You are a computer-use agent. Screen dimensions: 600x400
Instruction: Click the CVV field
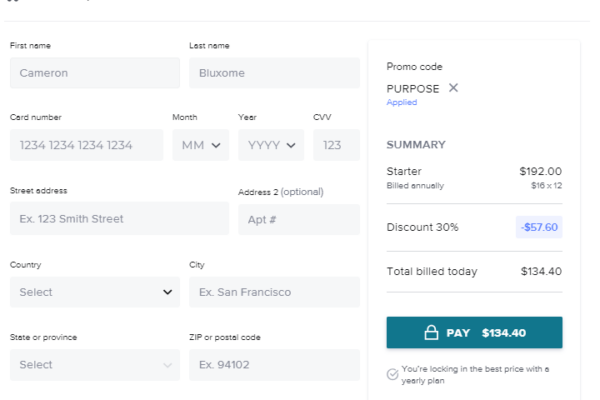[x=336, y=145]
